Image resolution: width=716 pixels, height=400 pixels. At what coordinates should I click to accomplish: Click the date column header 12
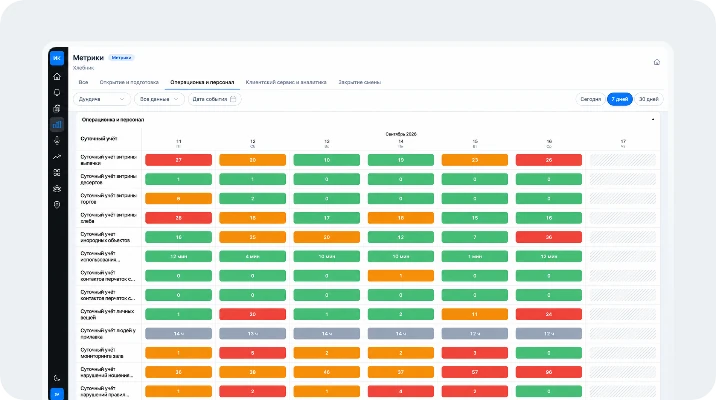click(253, 144)
